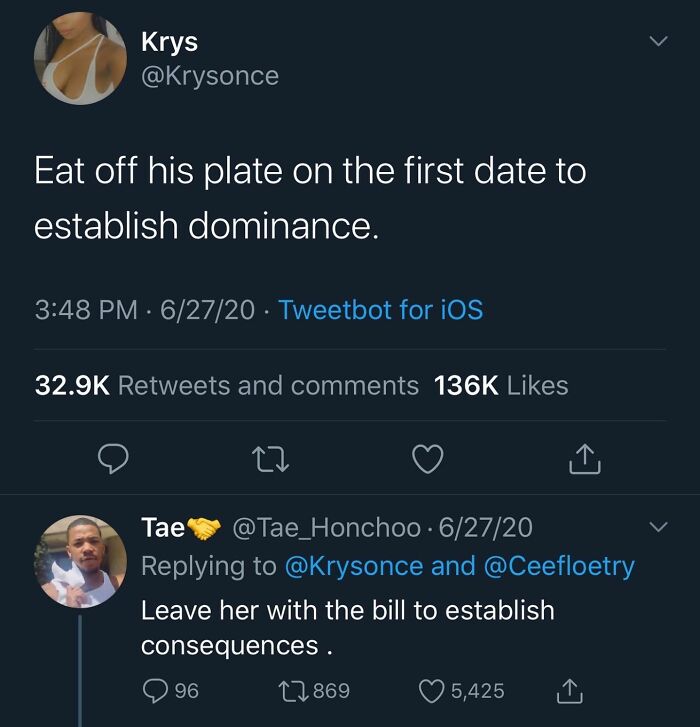Screen dimensions: 700x727
Task: Reply to the main tweet via comment icon
Action: coord(113,459)
